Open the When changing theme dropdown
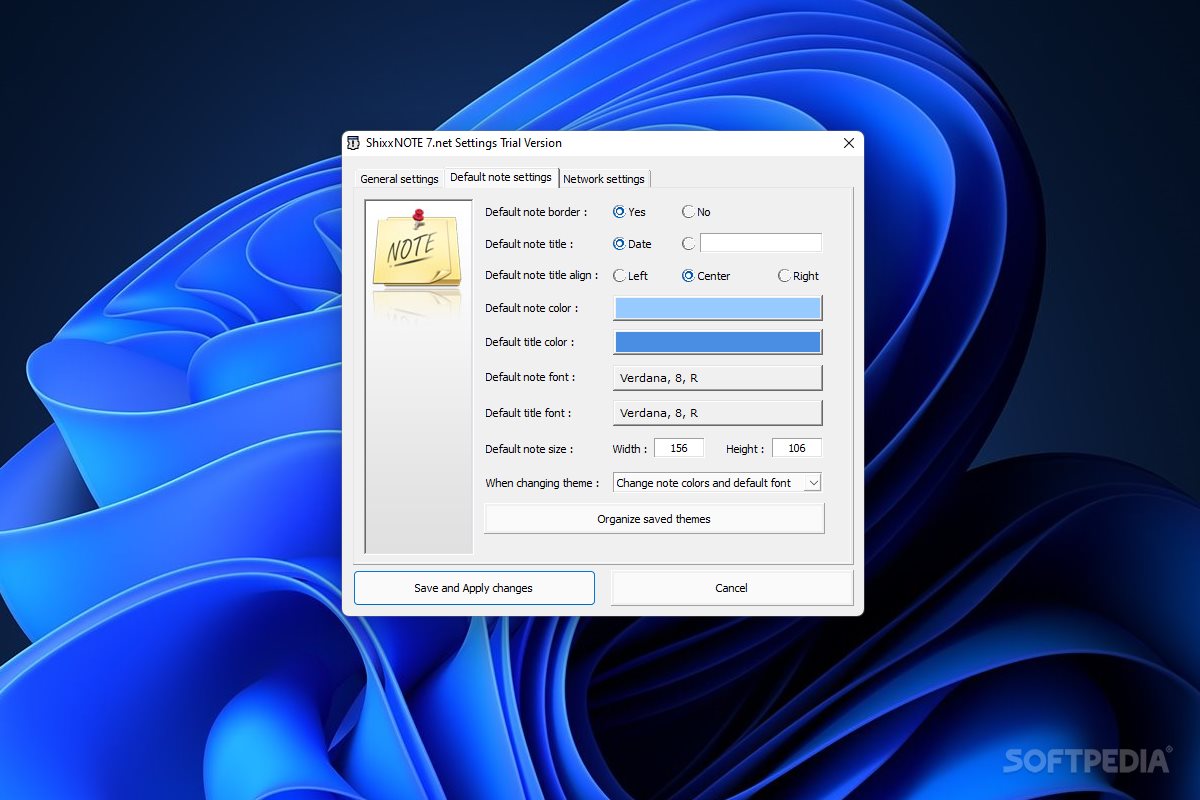The height and width of the screenshot is (800, 1200). point(717,483)
